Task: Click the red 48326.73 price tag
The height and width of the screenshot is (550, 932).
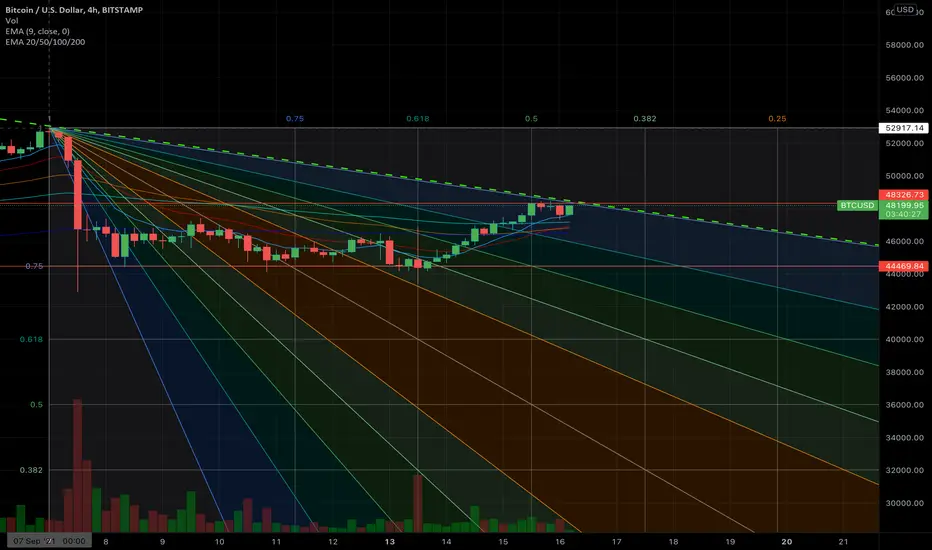Action: pos(903,194)
